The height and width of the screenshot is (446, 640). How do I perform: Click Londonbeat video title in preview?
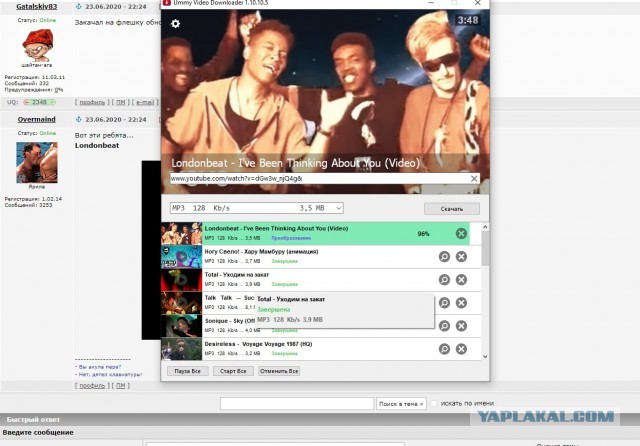point(296,163)
